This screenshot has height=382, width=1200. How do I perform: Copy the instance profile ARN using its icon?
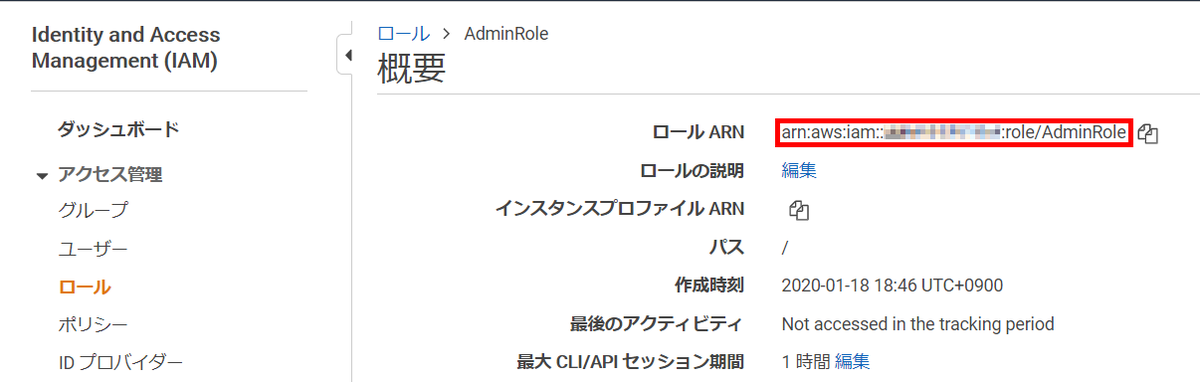798,210
